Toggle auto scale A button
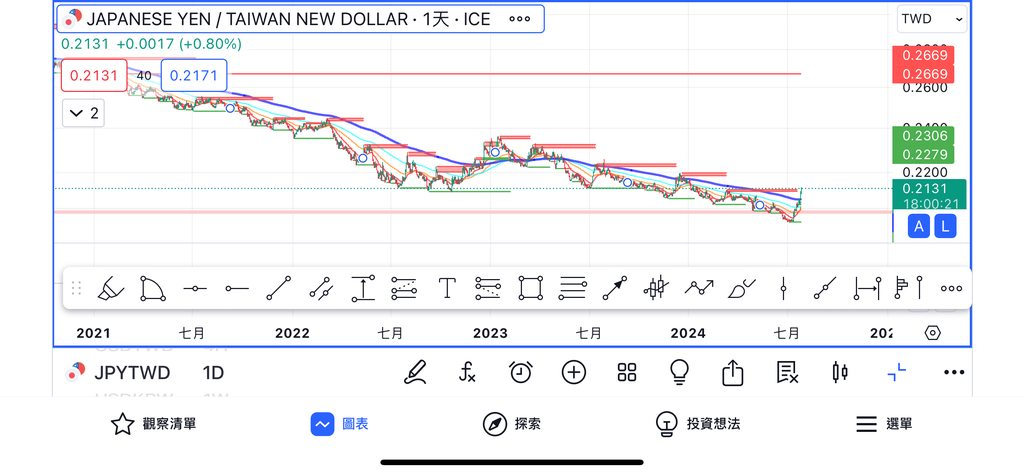Image resolution: width=1024 pixels, height=474 pixels. [x=919, y=227]
